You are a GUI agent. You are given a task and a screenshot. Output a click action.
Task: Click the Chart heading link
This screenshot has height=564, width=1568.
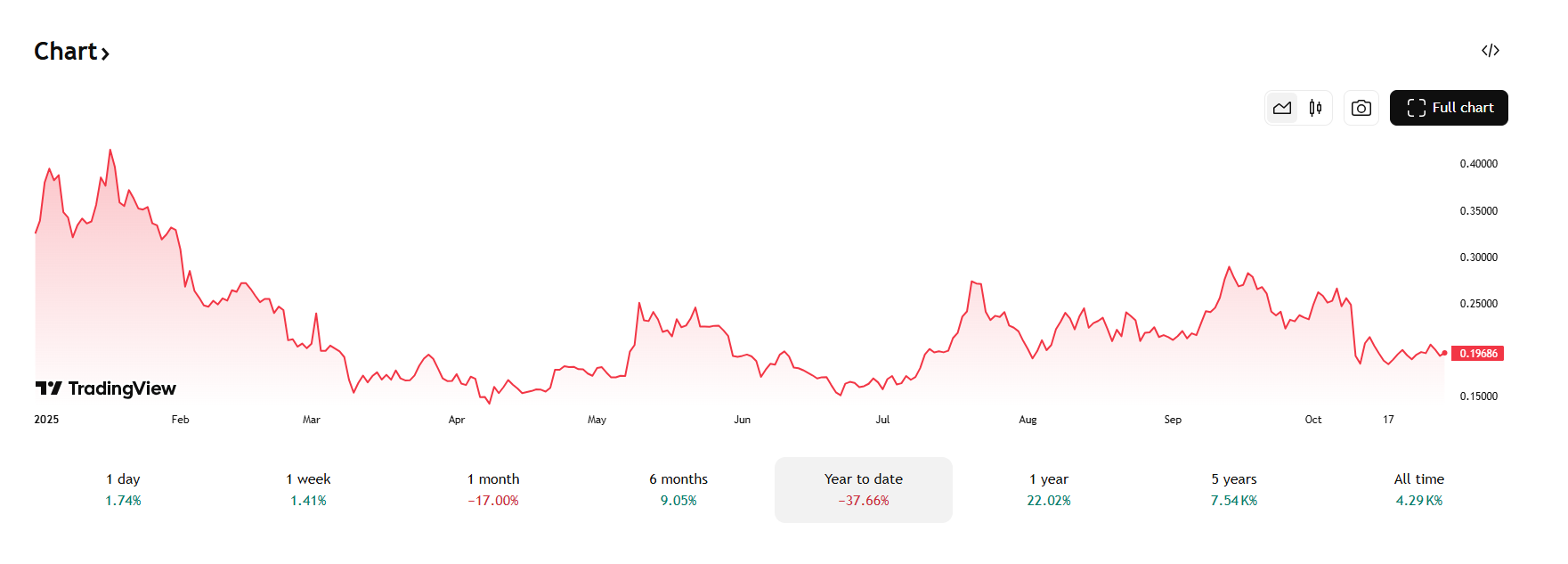coord(68,52)
